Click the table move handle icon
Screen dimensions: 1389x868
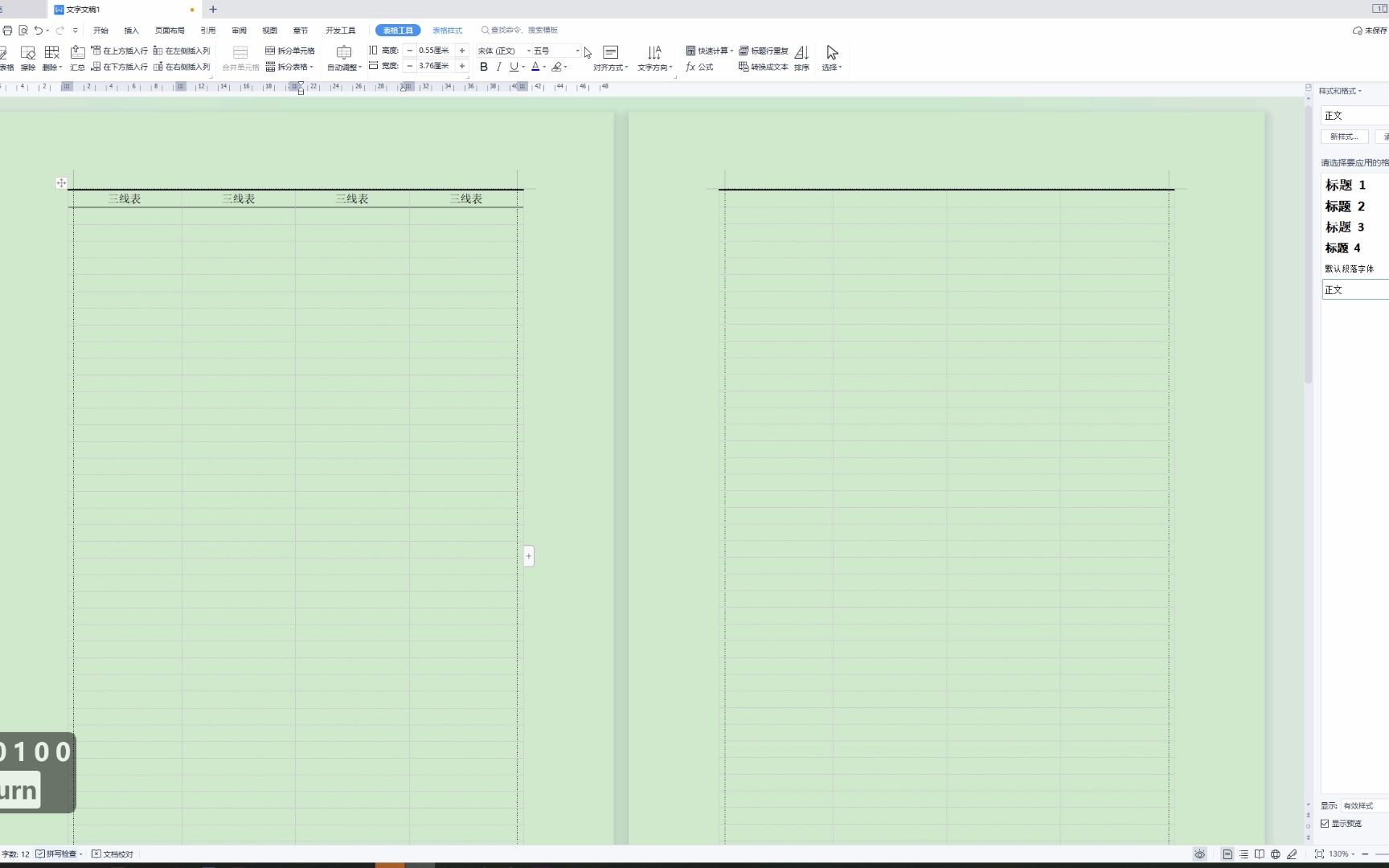61,183
